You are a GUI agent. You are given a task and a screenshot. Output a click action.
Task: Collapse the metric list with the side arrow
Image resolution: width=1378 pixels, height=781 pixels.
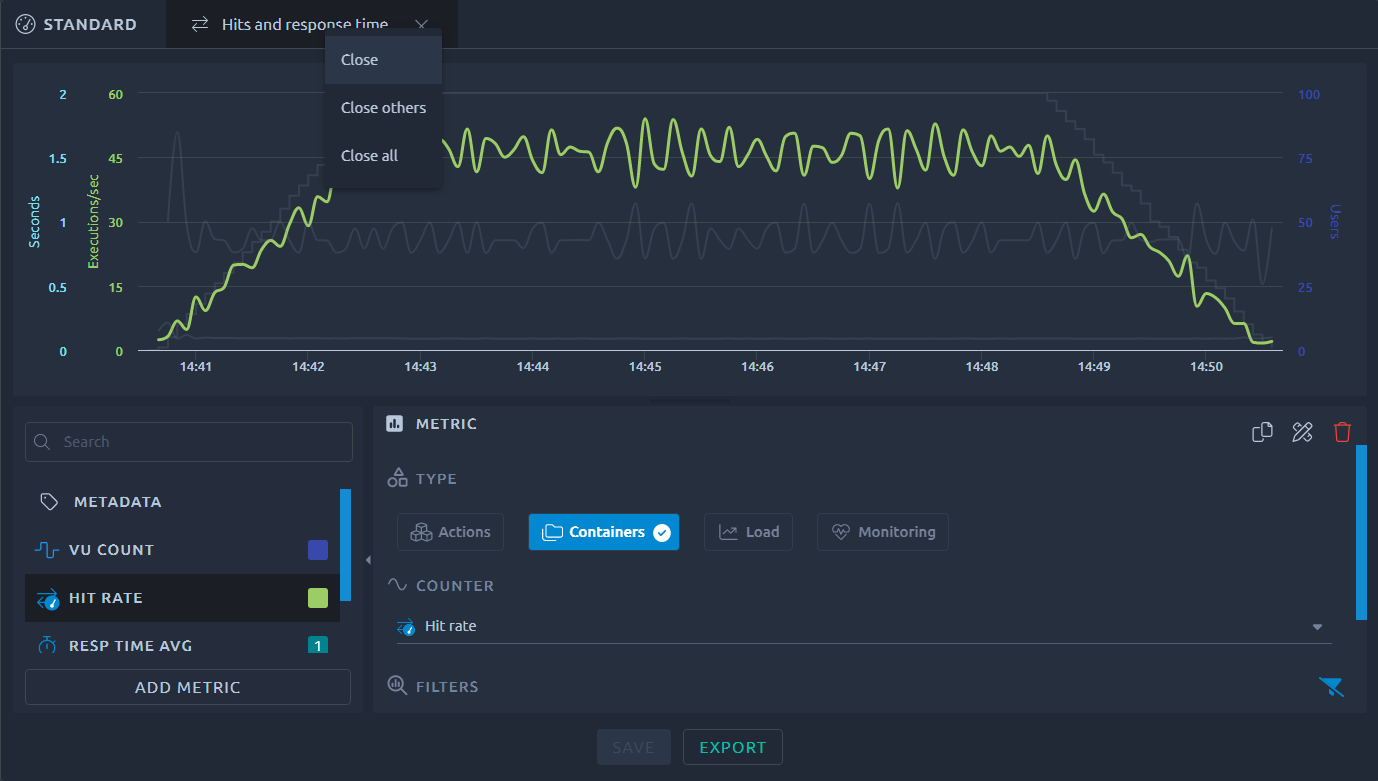tap(368, 560)
